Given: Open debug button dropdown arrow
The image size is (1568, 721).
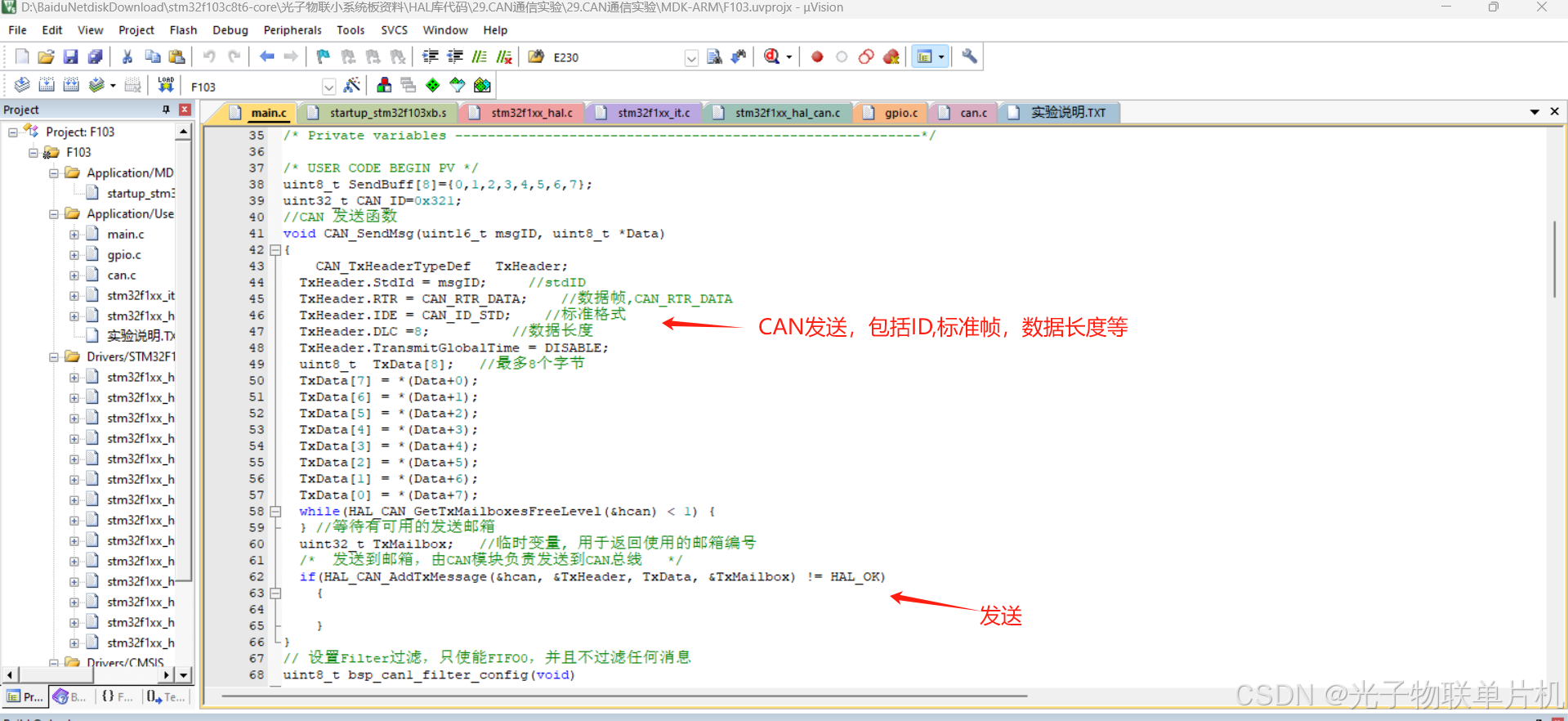Looking at the screenshot, I should click(788, 57).
